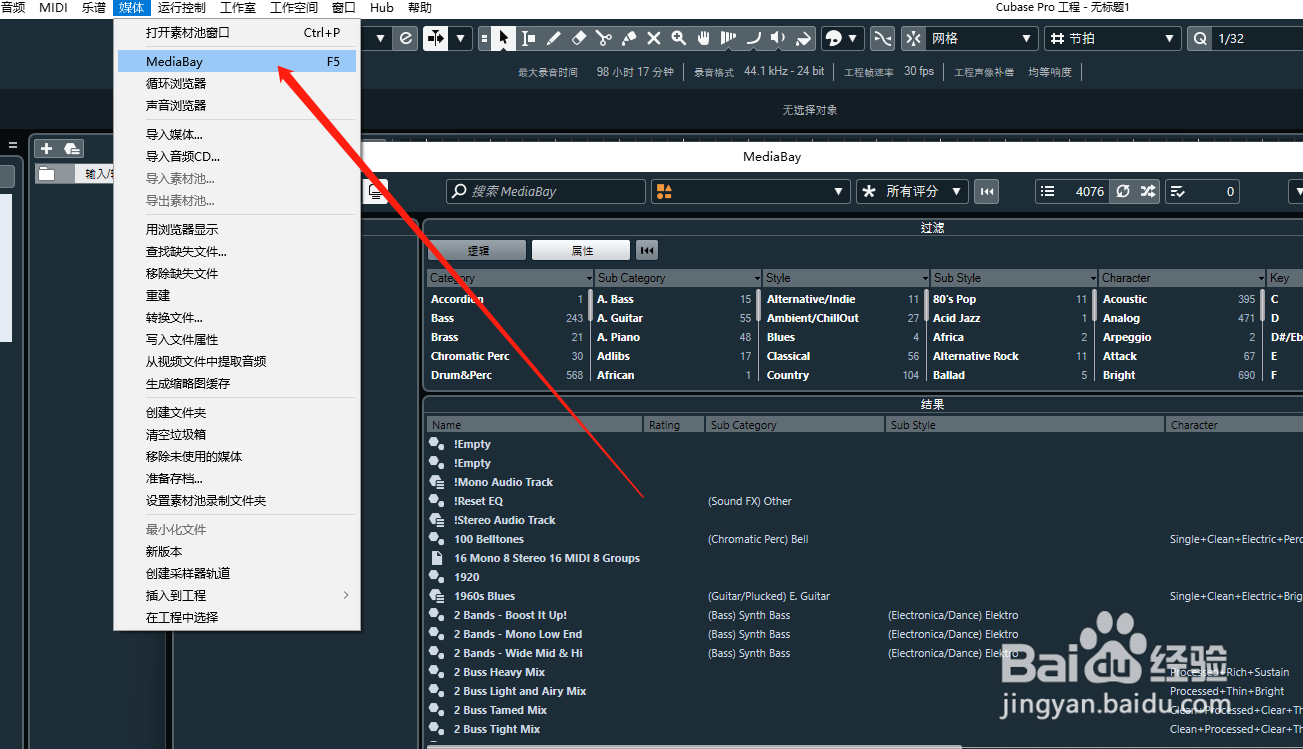Reset the MediaBay result filters

[987, 191]
